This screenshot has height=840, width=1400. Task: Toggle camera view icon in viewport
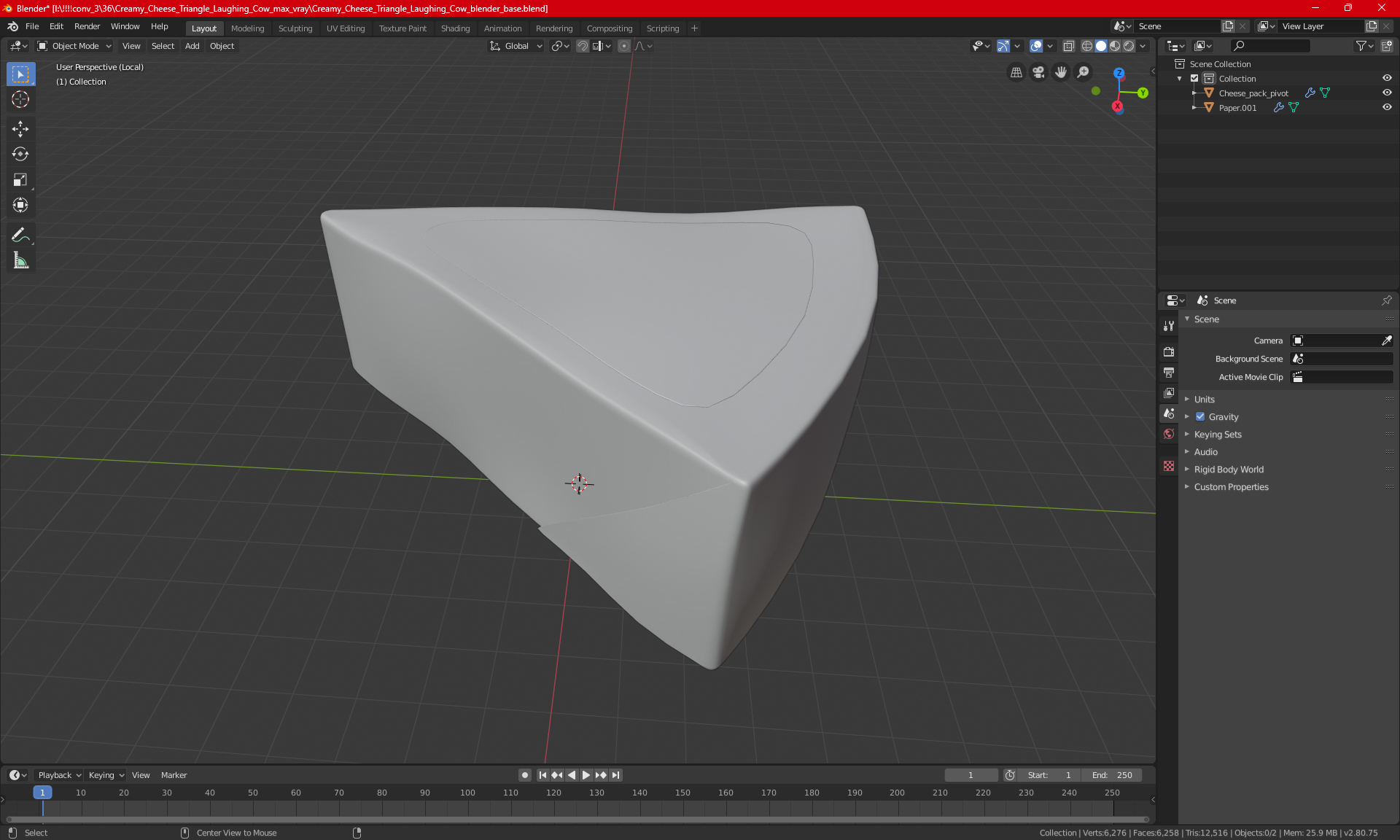tap(1038, 72)
